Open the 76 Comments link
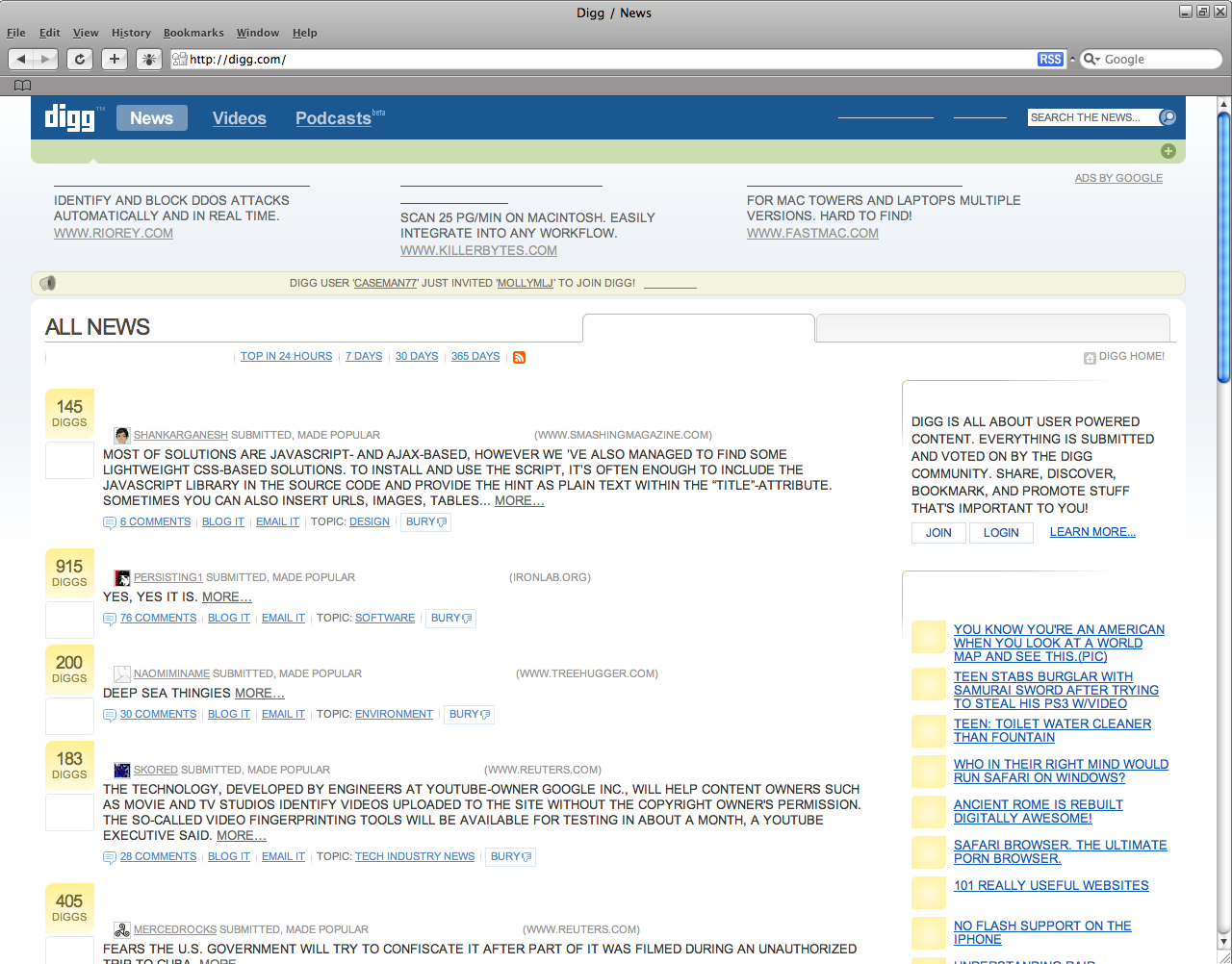The width and height of the screenshot is (1232, 964). click(158, 619)
